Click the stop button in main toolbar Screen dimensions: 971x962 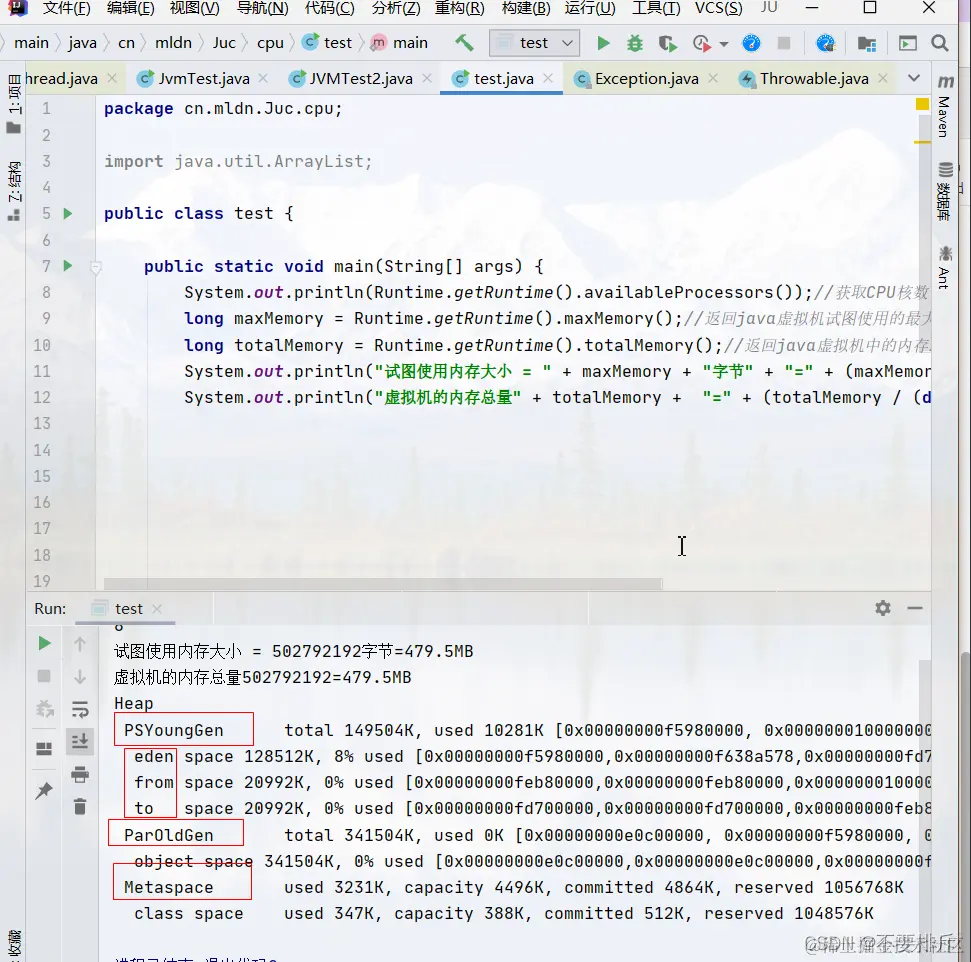tap(783, 43)
